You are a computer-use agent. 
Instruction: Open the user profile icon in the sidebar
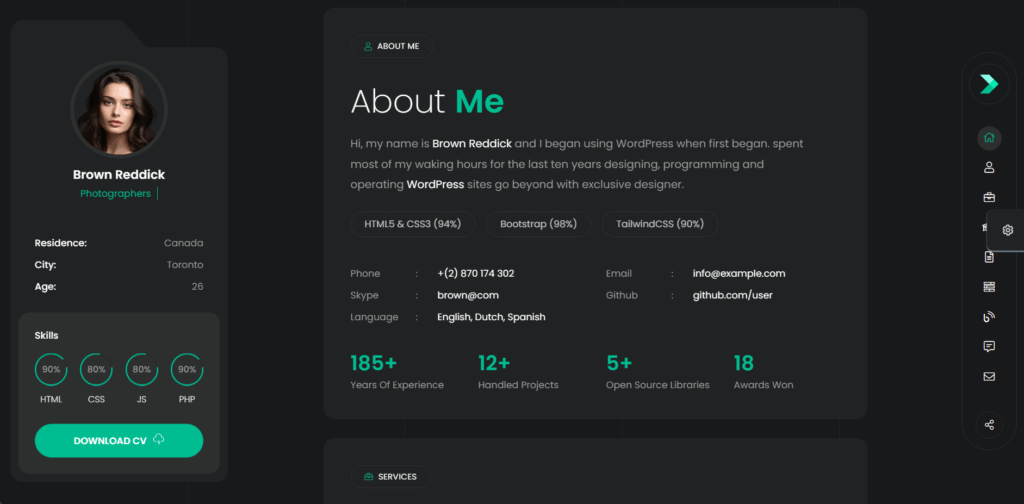coord(989,167)
